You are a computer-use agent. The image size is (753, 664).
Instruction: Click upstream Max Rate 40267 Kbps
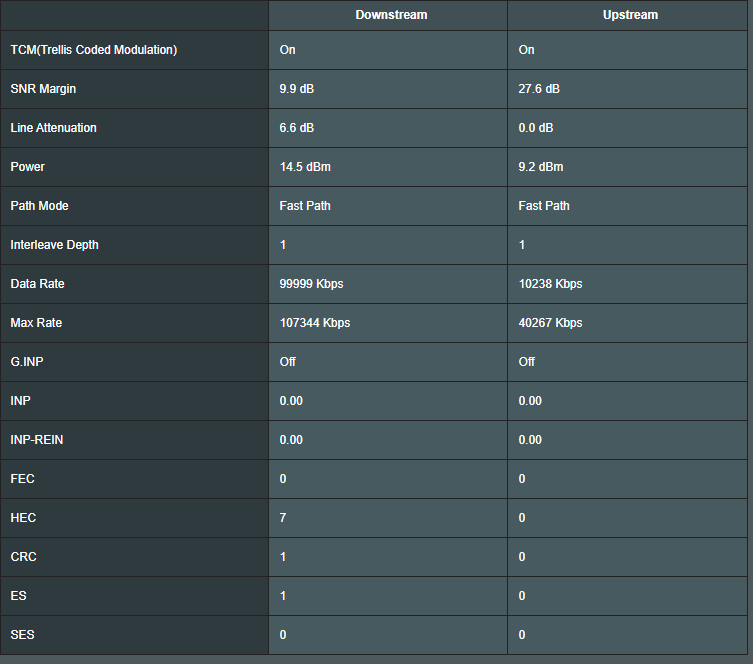point(550,323)
